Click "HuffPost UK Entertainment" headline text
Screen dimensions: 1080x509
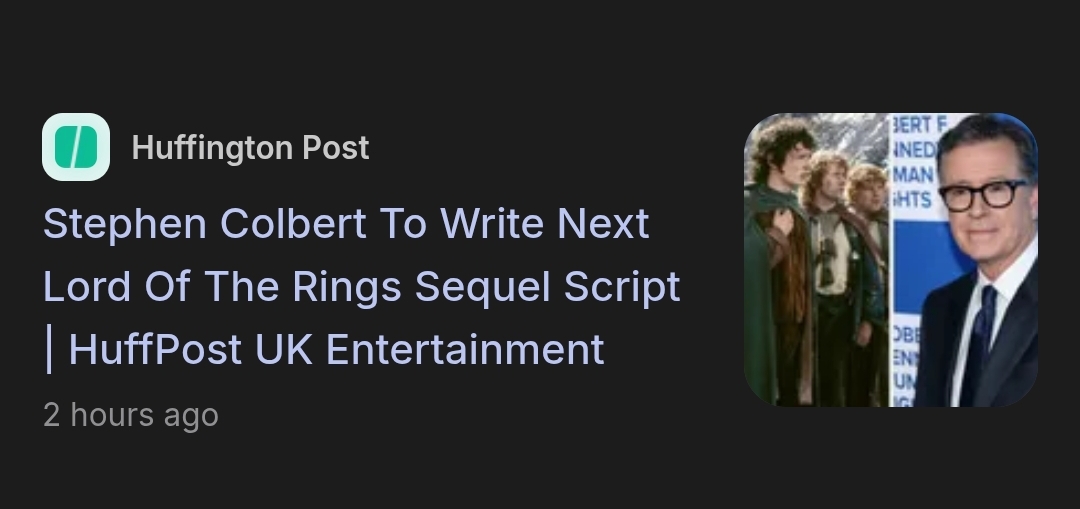pyautogui.click(x=336, y=349)
